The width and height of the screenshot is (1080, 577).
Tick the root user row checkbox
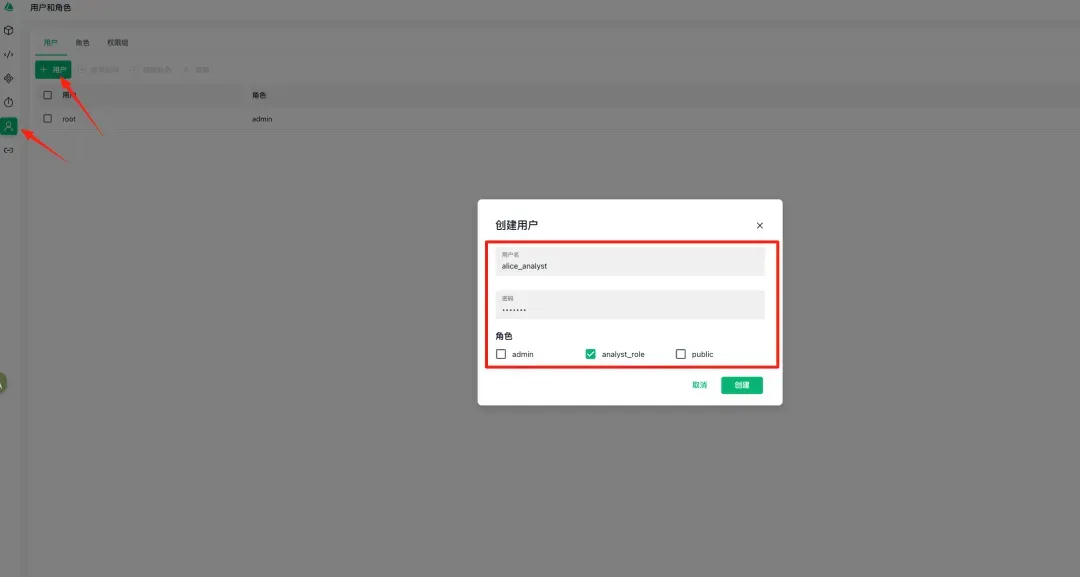pos(47,119)
